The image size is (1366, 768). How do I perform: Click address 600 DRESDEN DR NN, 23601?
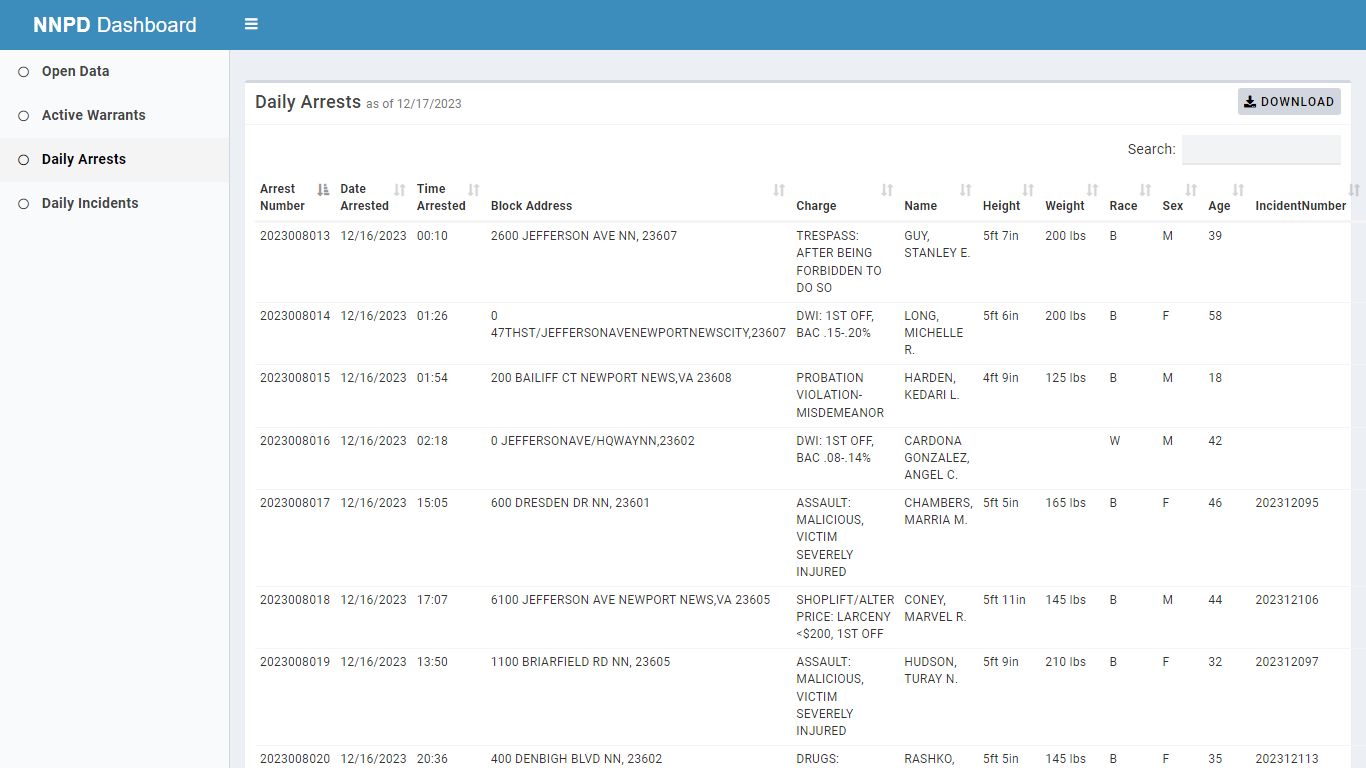tap(570, 503)
